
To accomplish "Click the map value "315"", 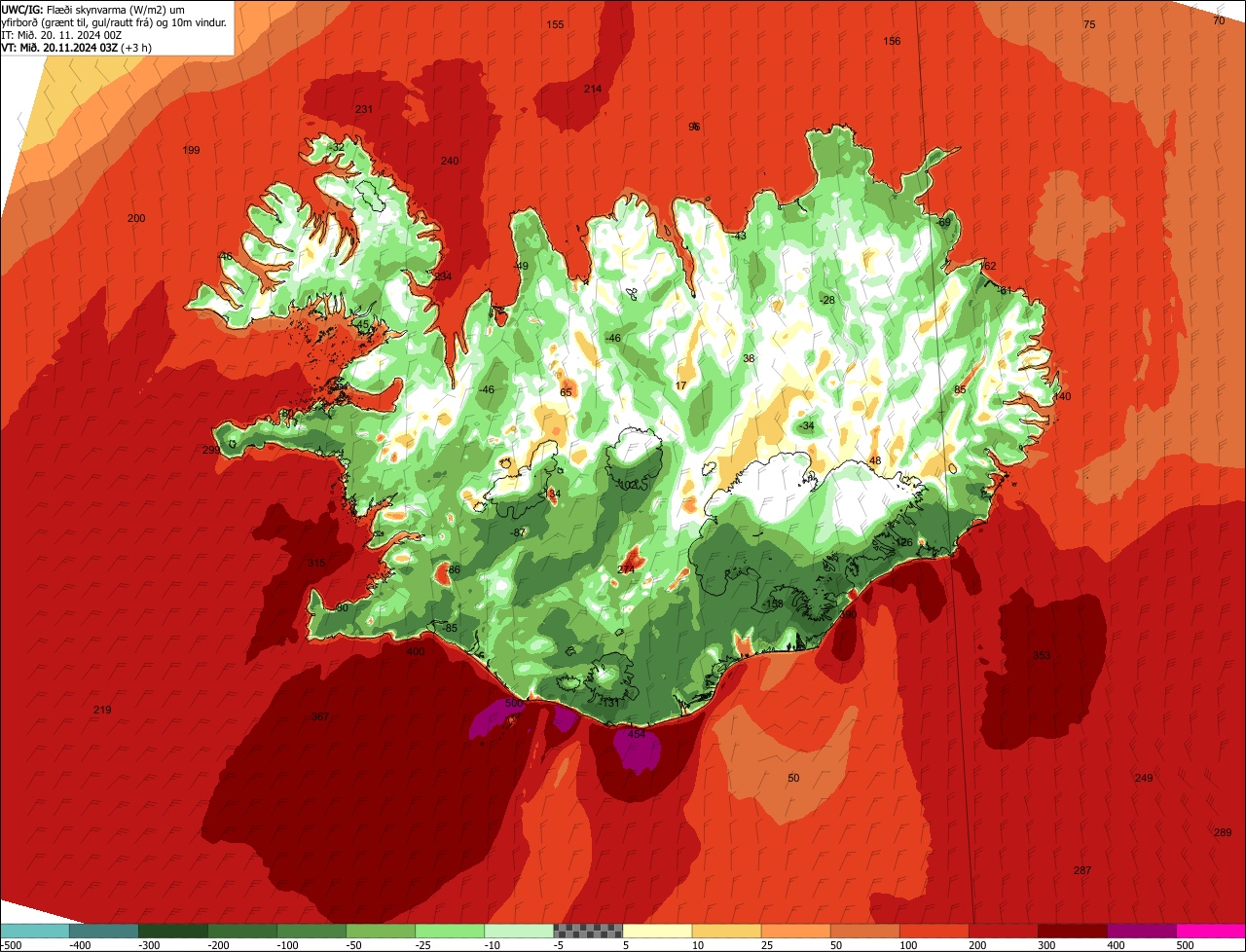I will click(316, 563).
